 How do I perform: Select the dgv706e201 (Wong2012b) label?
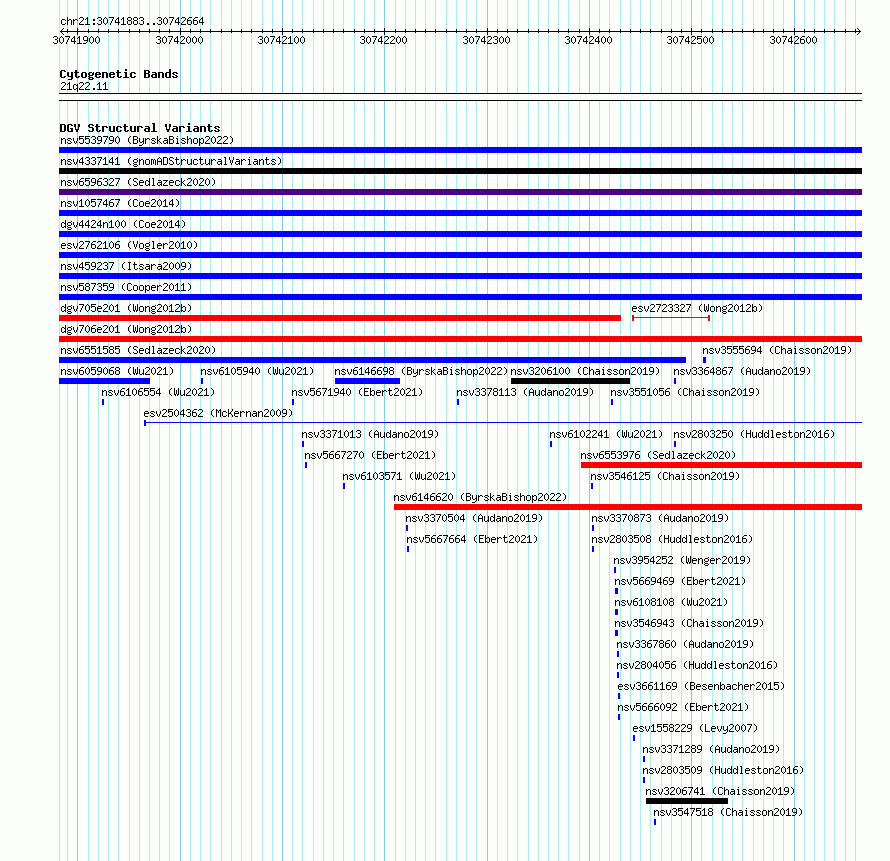126,329
